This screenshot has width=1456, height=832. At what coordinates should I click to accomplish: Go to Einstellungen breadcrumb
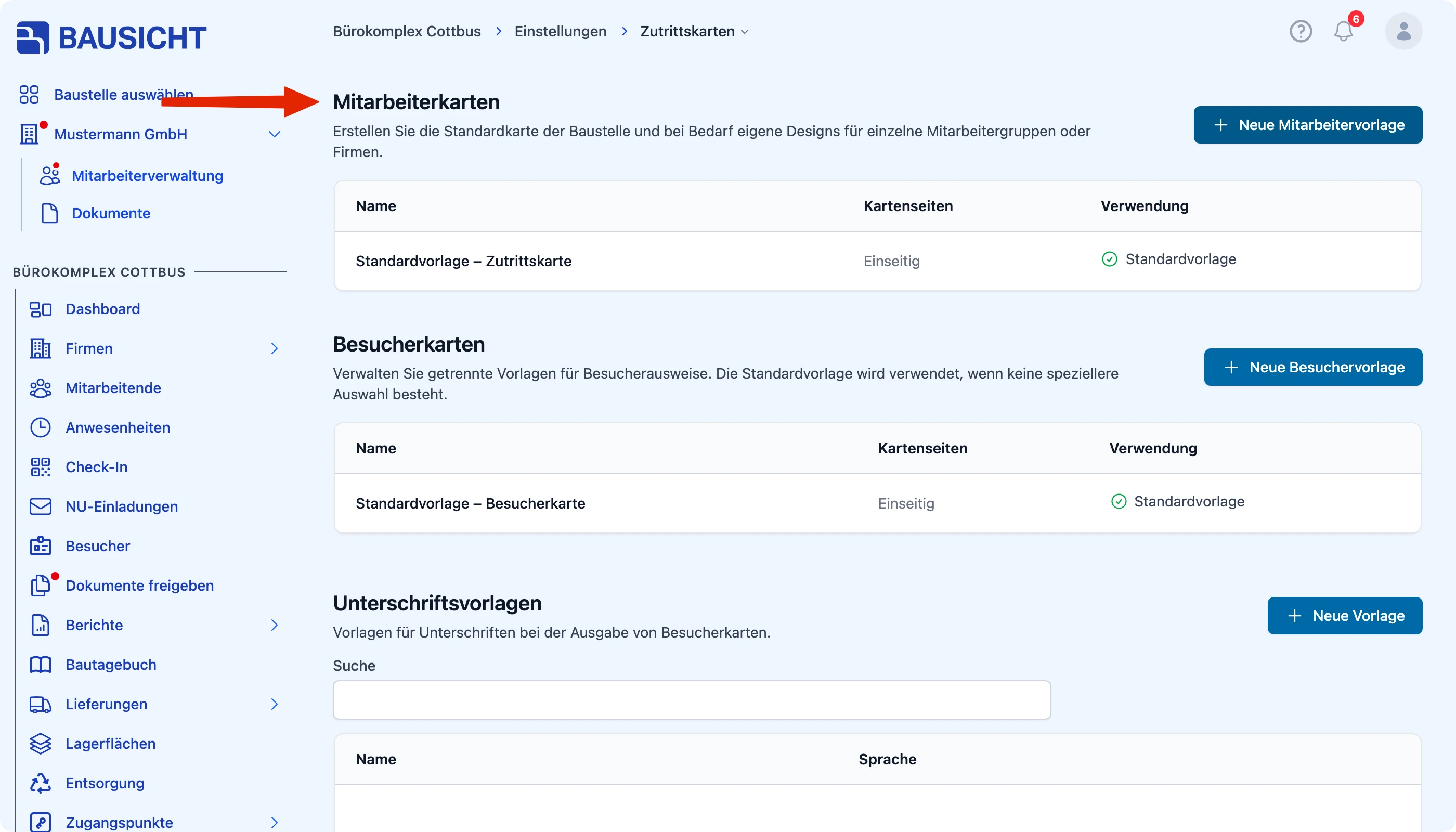click(560, 31)
